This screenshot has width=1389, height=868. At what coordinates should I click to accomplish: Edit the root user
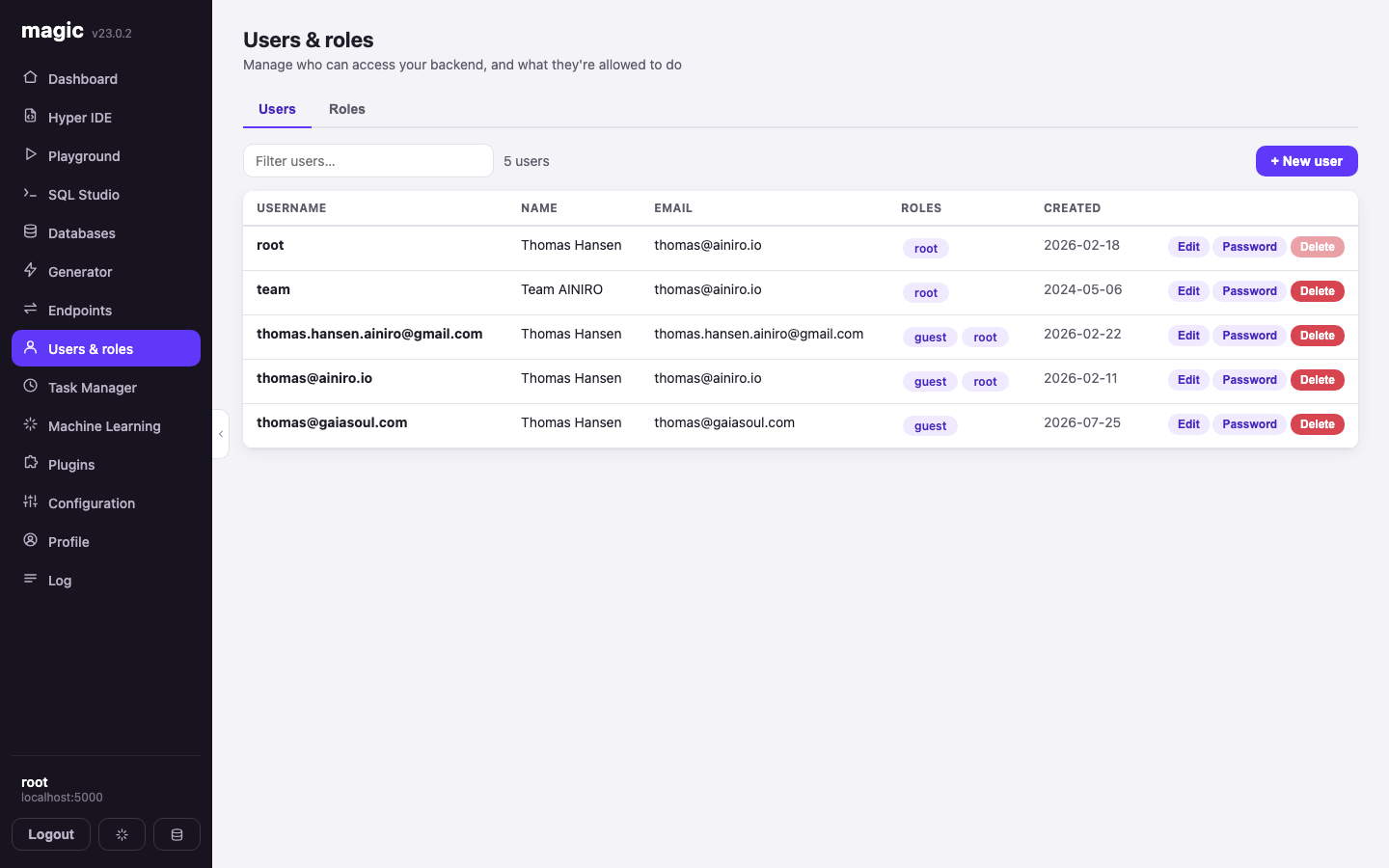point(1188,247)
